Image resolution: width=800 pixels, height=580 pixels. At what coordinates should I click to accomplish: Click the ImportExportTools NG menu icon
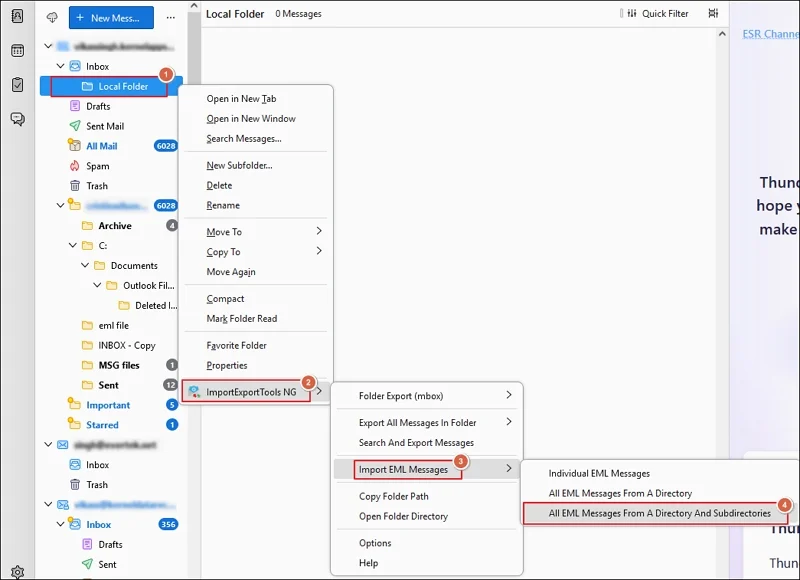194,392
